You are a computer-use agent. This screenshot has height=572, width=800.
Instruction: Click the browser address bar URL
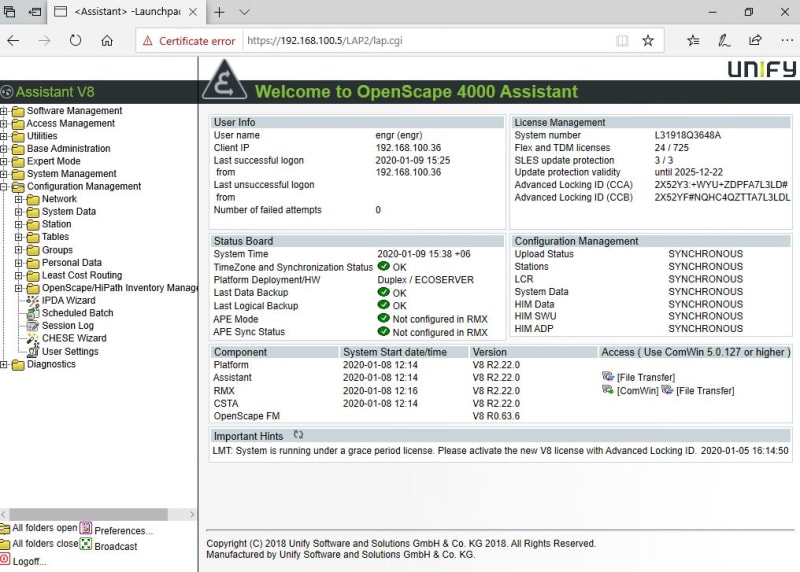point(324,41)
